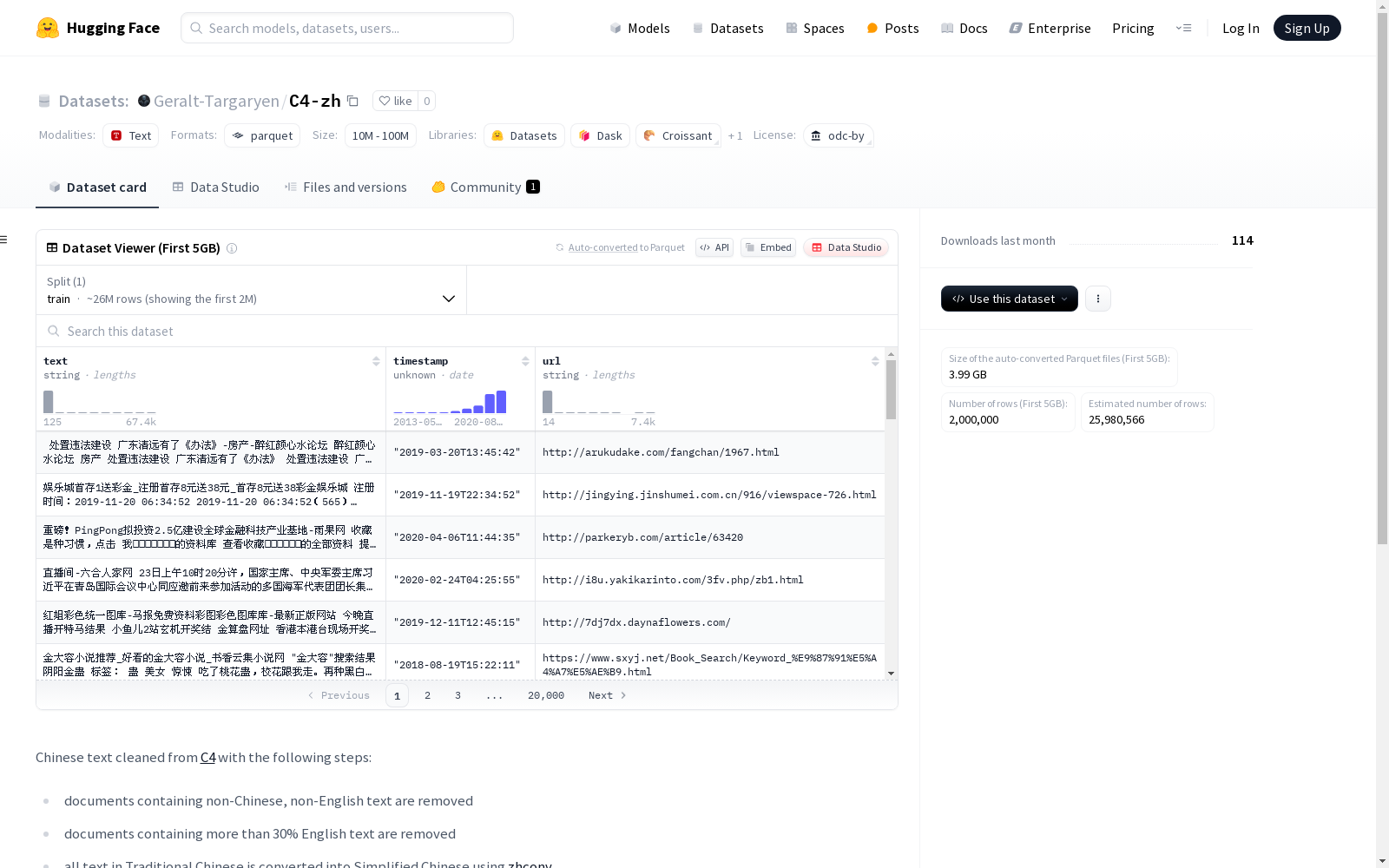
Task: Click the info icon next to Dataset Viewer
Action: click(232, 248)
